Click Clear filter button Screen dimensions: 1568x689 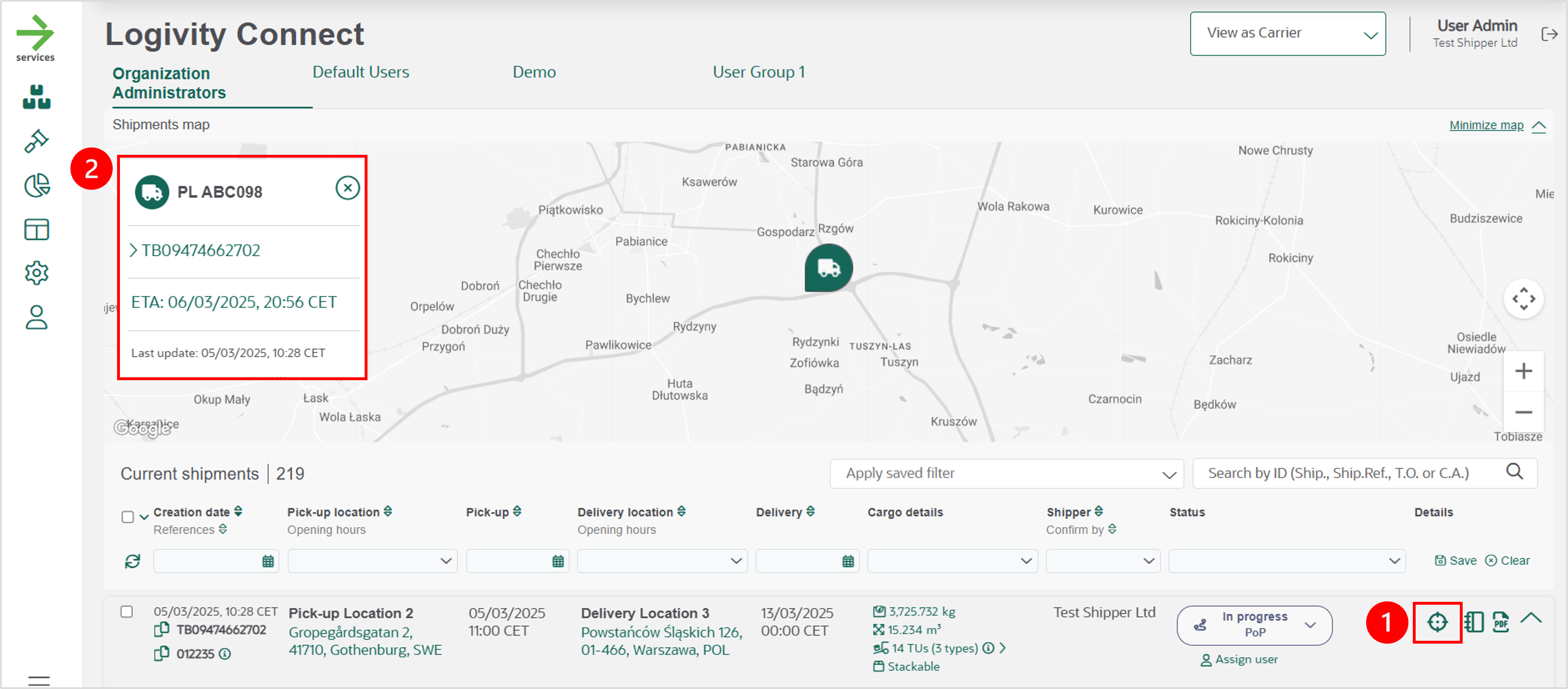1507,561
